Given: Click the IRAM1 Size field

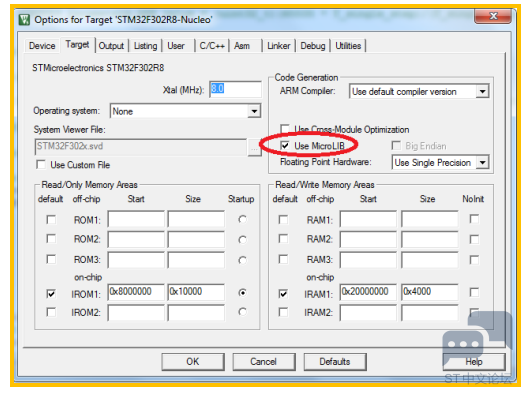Looking at the screenshot, I should [x=430, y=292].
